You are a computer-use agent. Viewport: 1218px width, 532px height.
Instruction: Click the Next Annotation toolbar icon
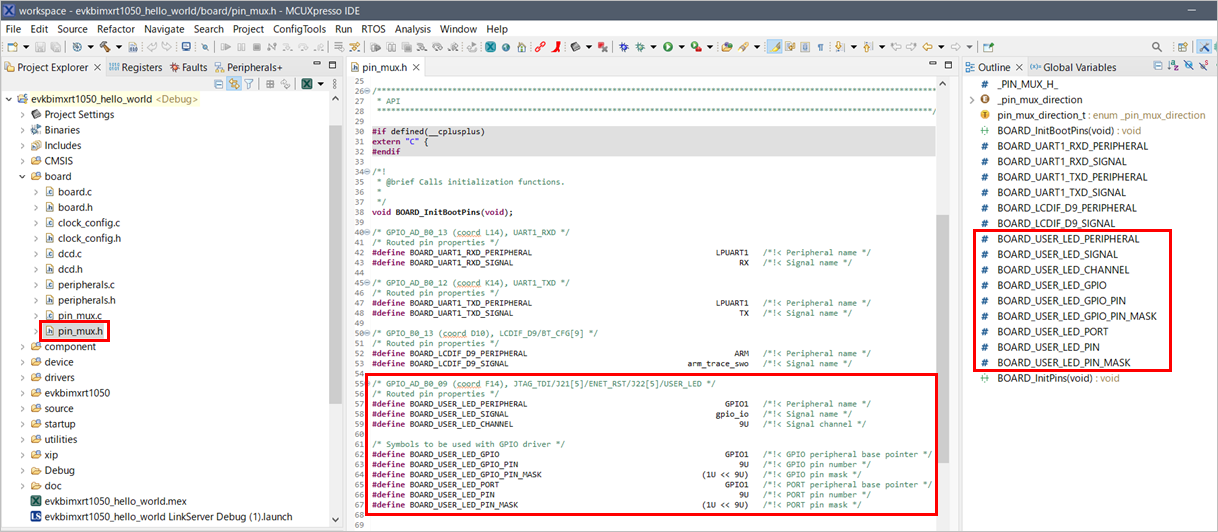click(838, 46)
